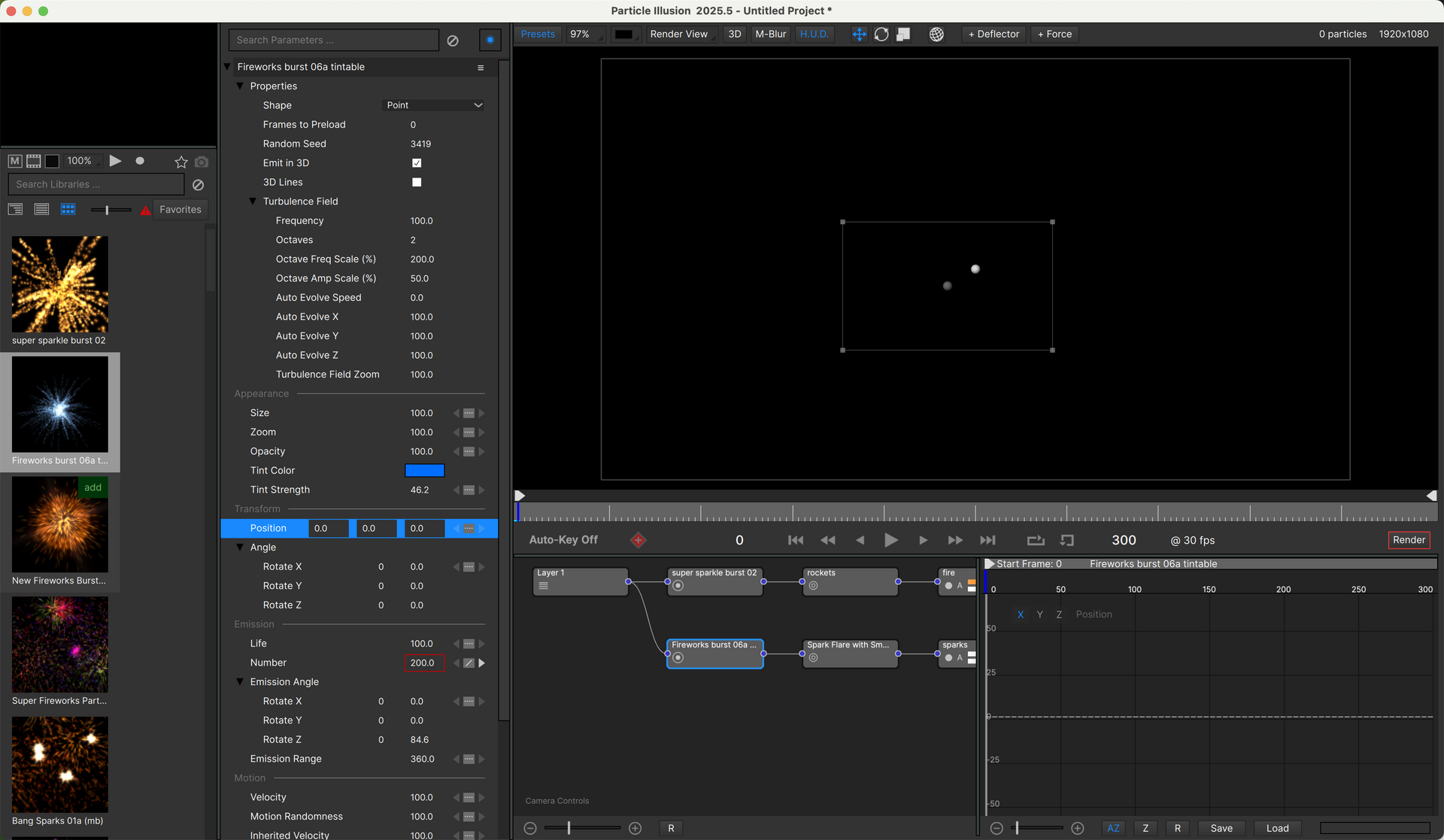
Task: Open the Shape dropdown set to Point
Action: pyautogui.click(x=434, y=105)
